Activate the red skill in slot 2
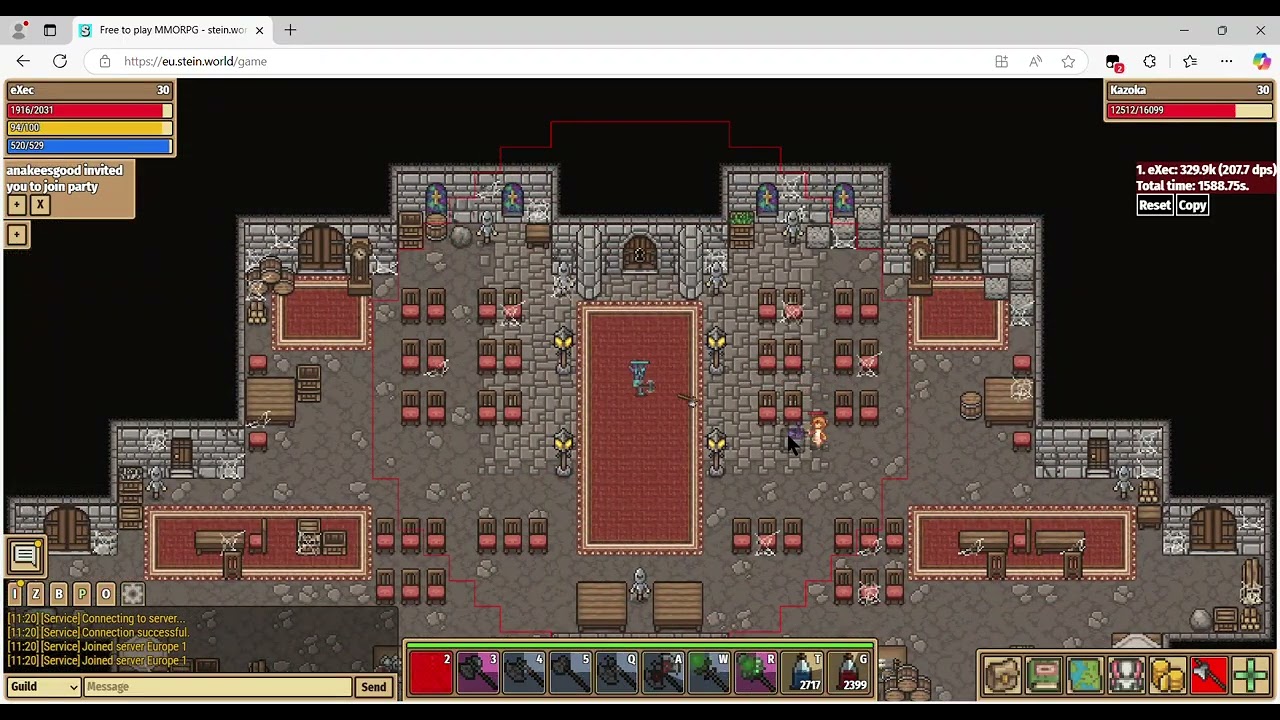The height and width of the screenshot is (720, 1280). pyautogui.click(x=432, y=671)
